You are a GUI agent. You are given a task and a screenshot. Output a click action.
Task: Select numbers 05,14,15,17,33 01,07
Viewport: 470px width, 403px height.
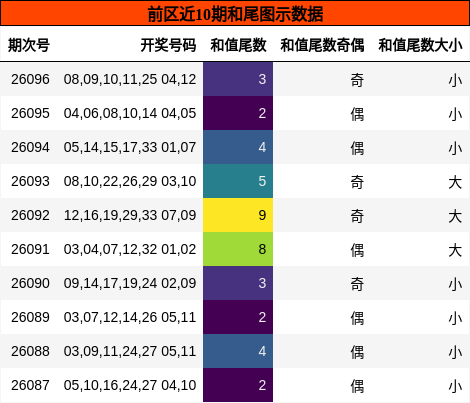(x=130, y=147)
